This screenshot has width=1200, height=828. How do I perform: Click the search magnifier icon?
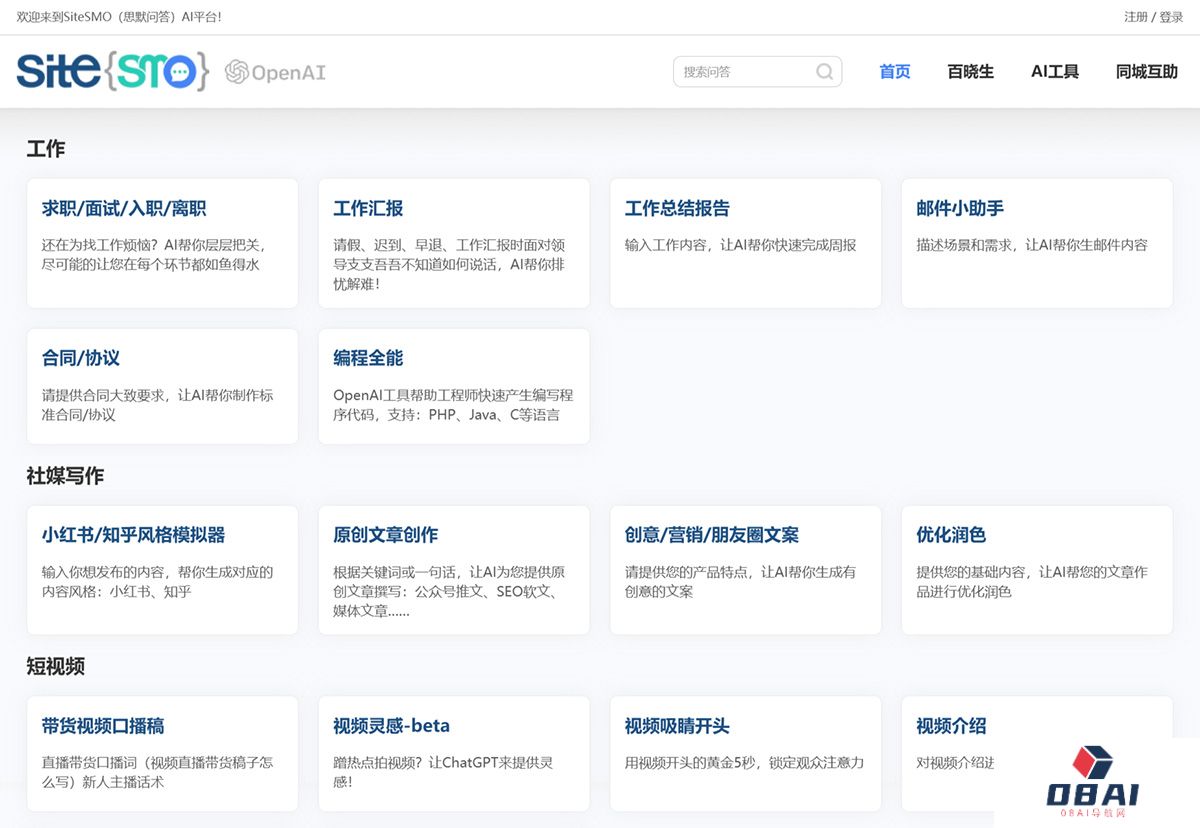coord(824,72)
